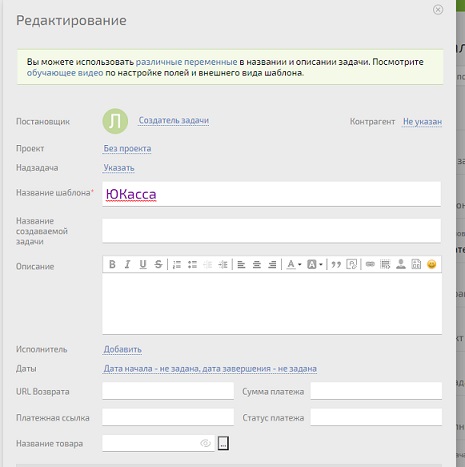Insert a numbered list in description
The width and height of the screenshot is (465, 467).
point(177,265)
